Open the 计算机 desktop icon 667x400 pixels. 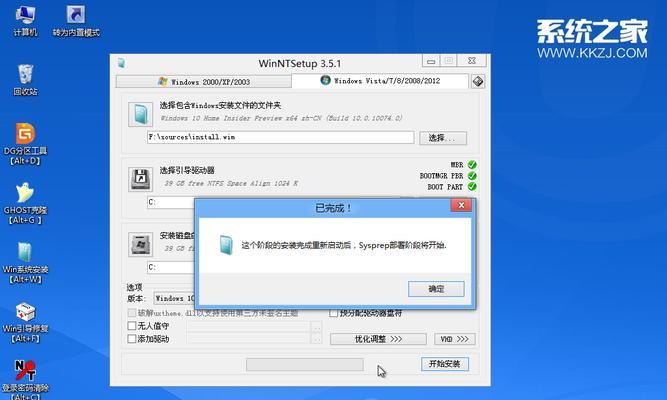(x=25, y=21)
